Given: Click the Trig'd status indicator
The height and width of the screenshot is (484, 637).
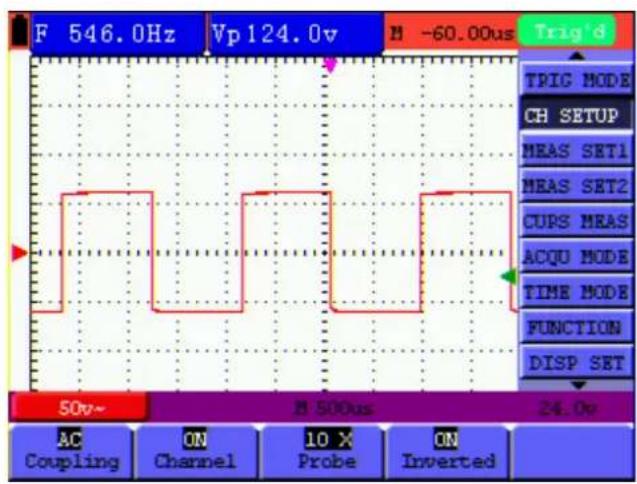Looking at the screenshot, I should pos(568,31).
